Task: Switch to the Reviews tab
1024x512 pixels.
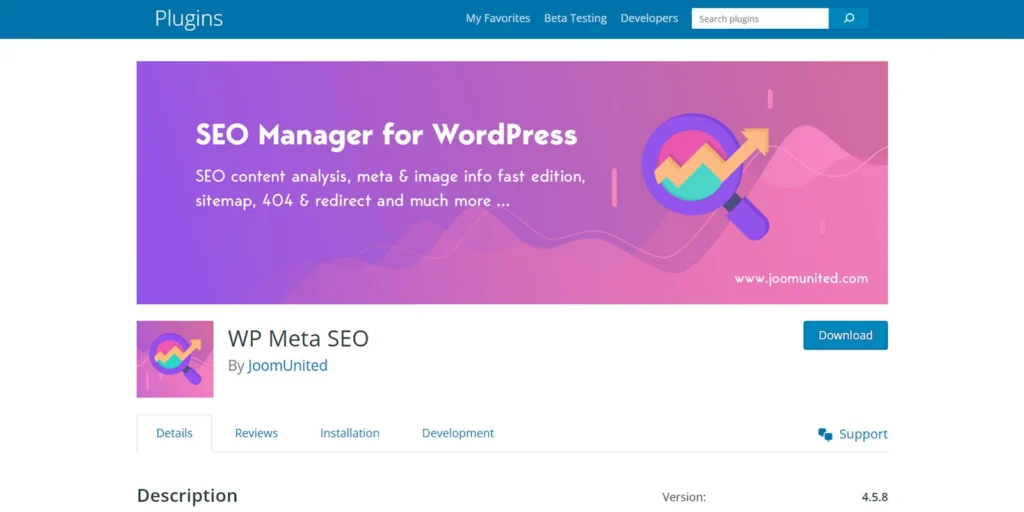Action: 256,433
